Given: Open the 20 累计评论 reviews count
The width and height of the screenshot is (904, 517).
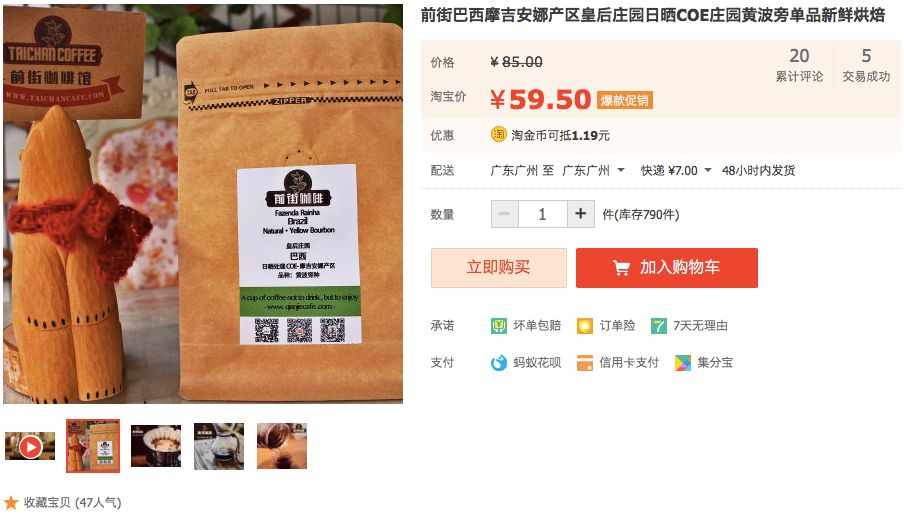Looking at the screenshot, I should coord(799,65).
